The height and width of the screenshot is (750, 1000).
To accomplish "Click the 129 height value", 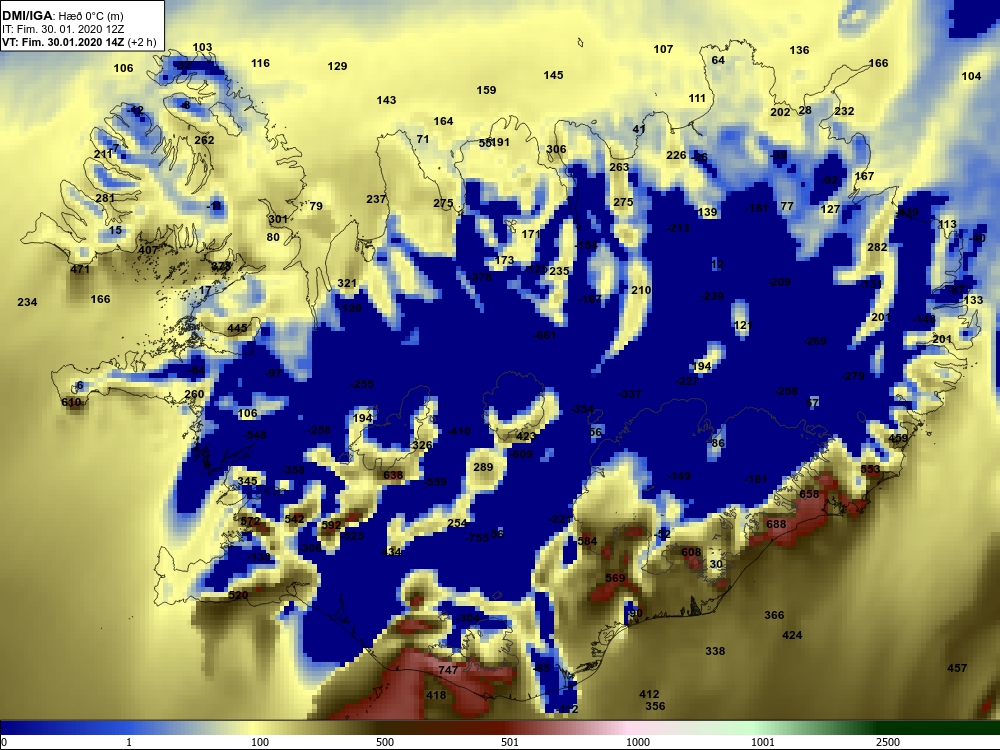I will pos(337,66).
